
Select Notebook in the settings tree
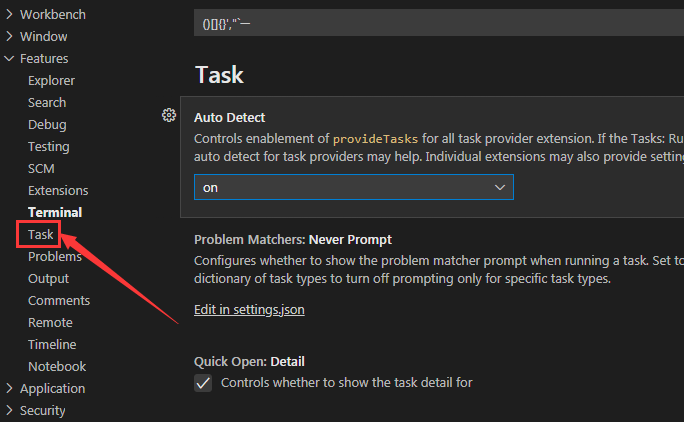point(57,367)
